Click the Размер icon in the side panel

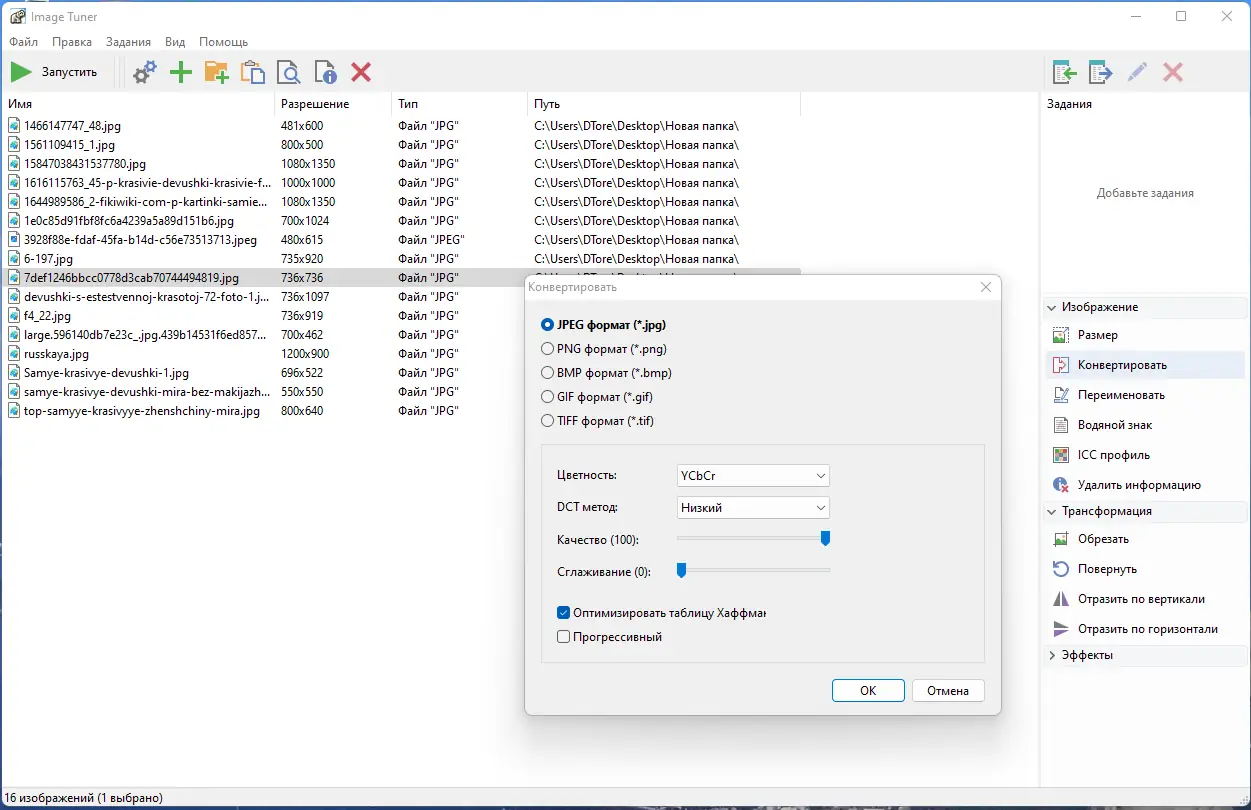pyautogui.click(x=1061, y=335)
